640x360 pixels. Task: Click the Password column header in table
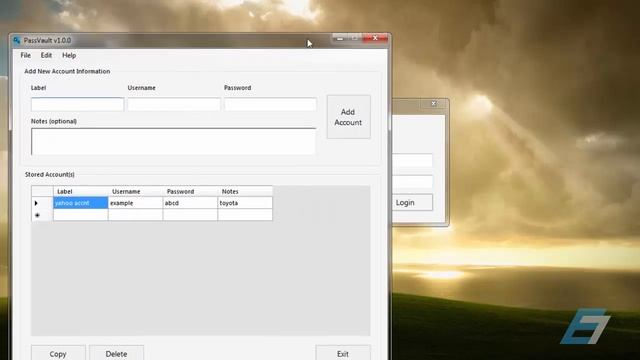click(190, 191)
